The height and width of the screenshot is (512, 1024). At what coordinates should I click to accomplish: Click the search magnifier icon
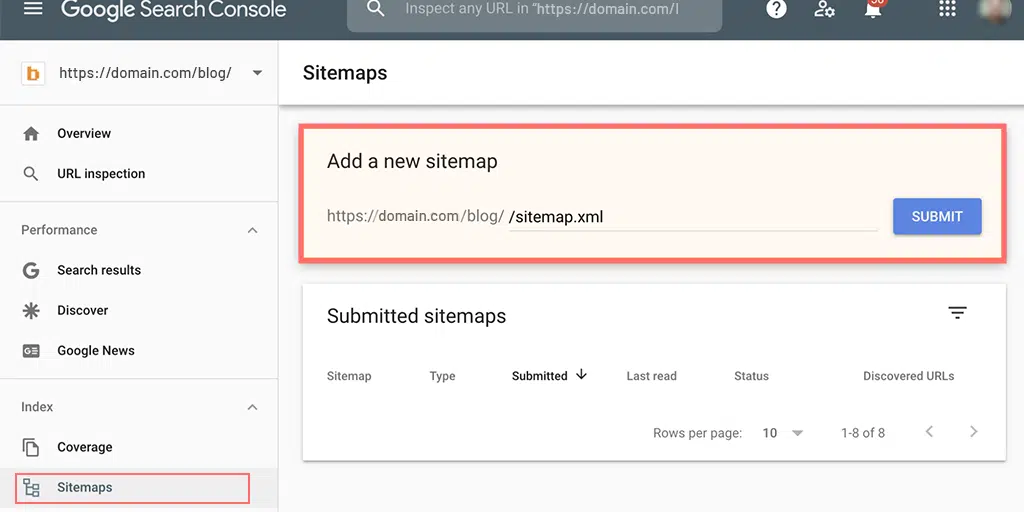pyautogui.click(x=376, y=8)
